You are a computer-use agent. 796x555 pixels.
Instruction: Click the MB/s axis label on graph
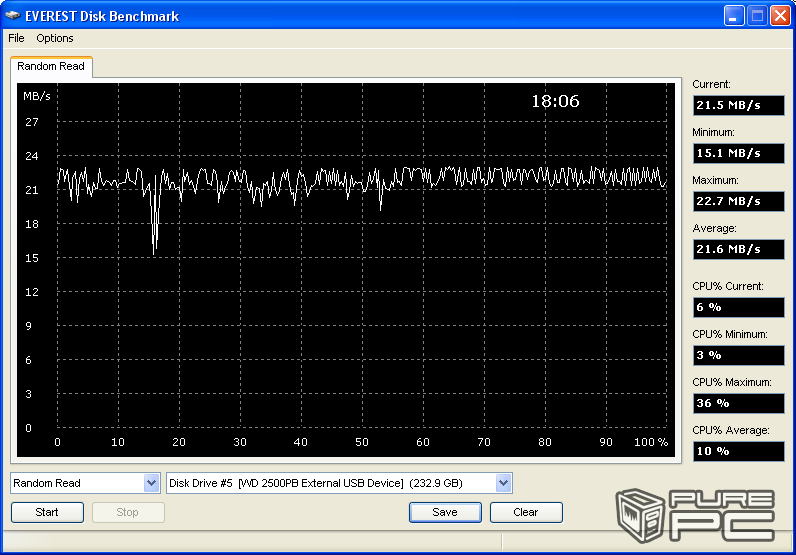pos(37,96)
